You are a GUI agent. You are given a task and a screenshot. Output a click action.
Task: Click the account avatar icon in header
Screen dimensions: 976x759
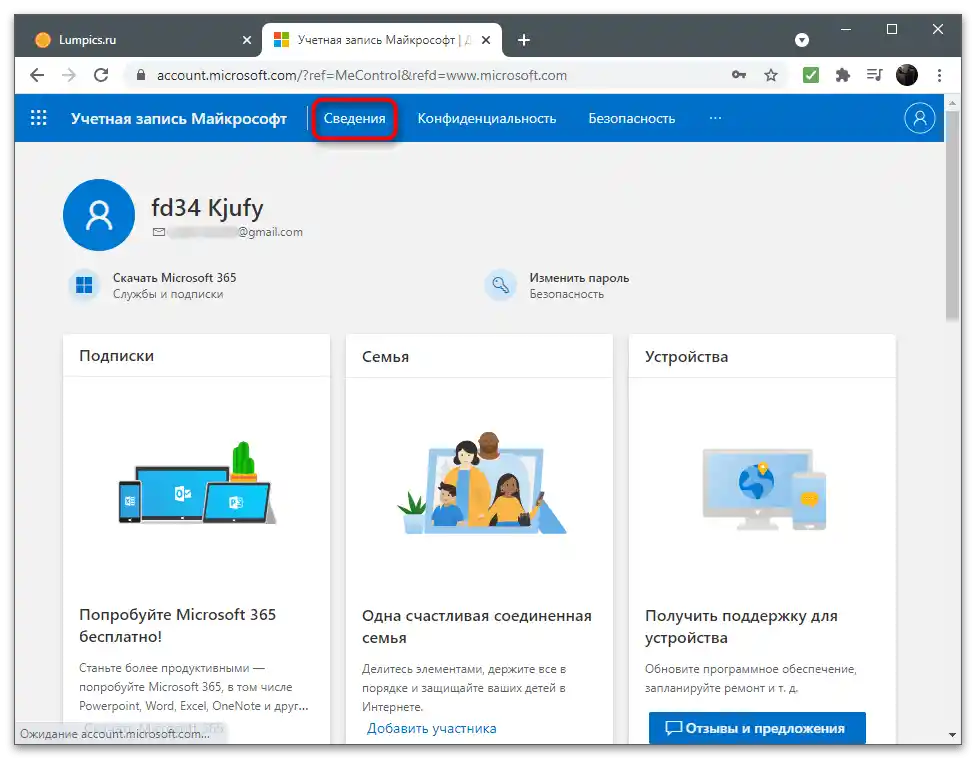click(919, 118)
